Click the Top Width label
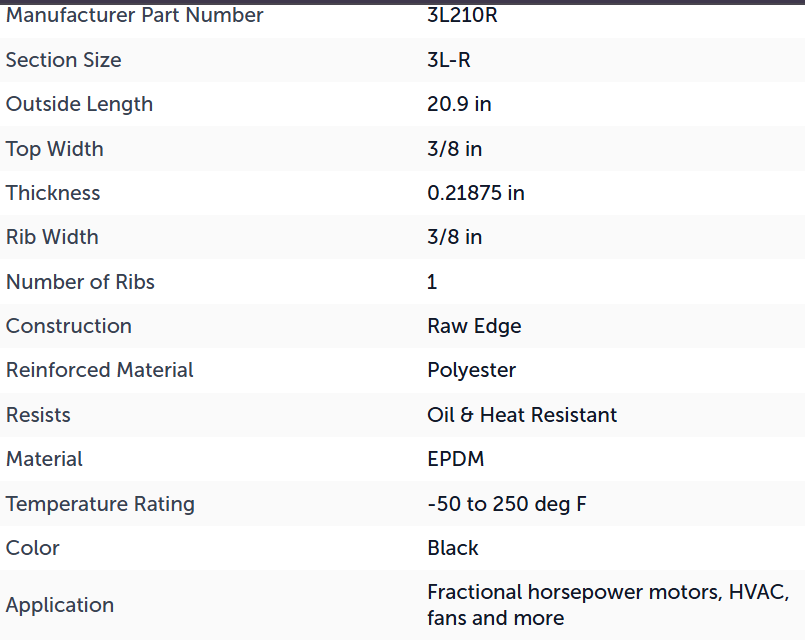Image resolution: width=805 pixels, height=642 pixels. click(55, 149)
